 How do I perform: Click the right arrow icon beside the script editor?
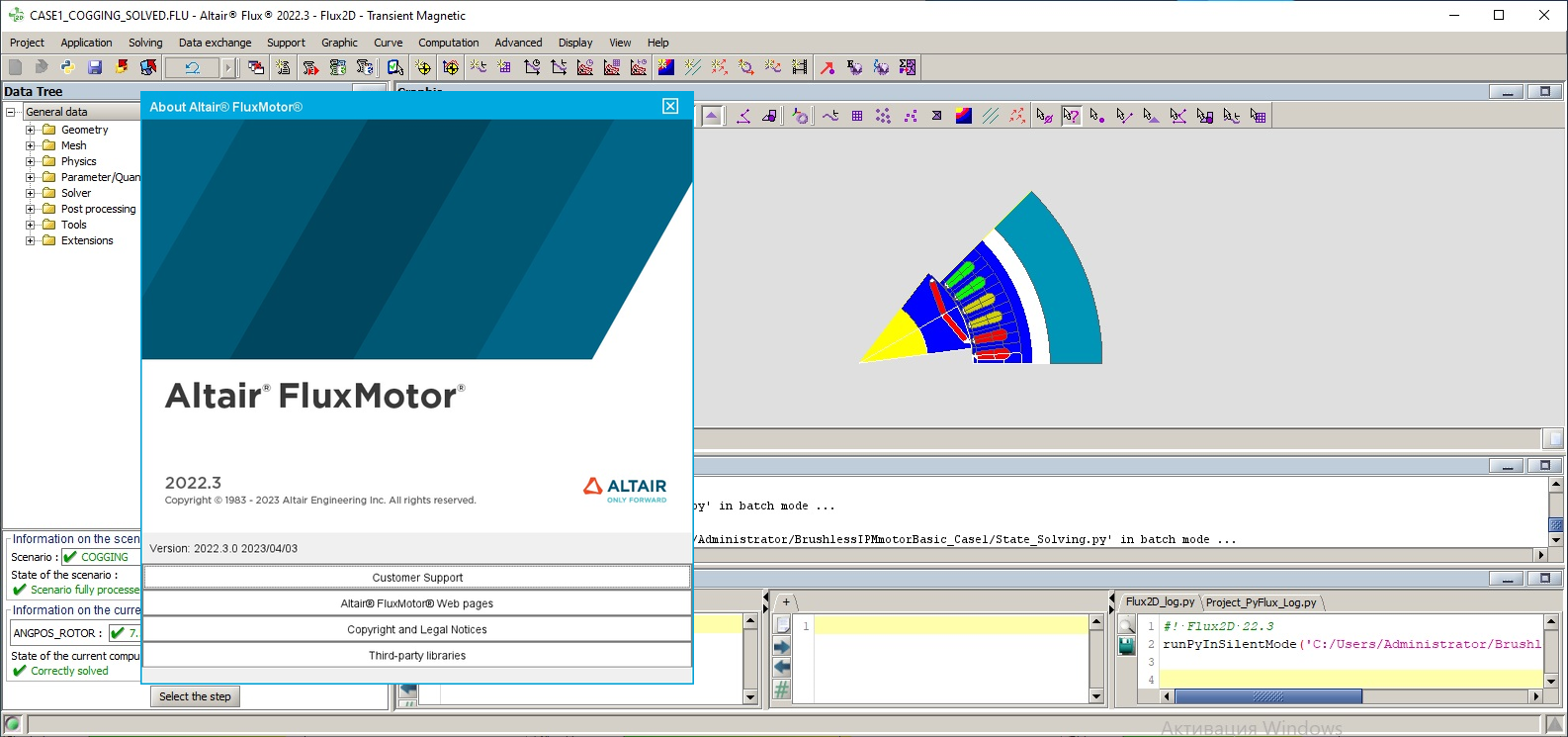pos(782,647)
